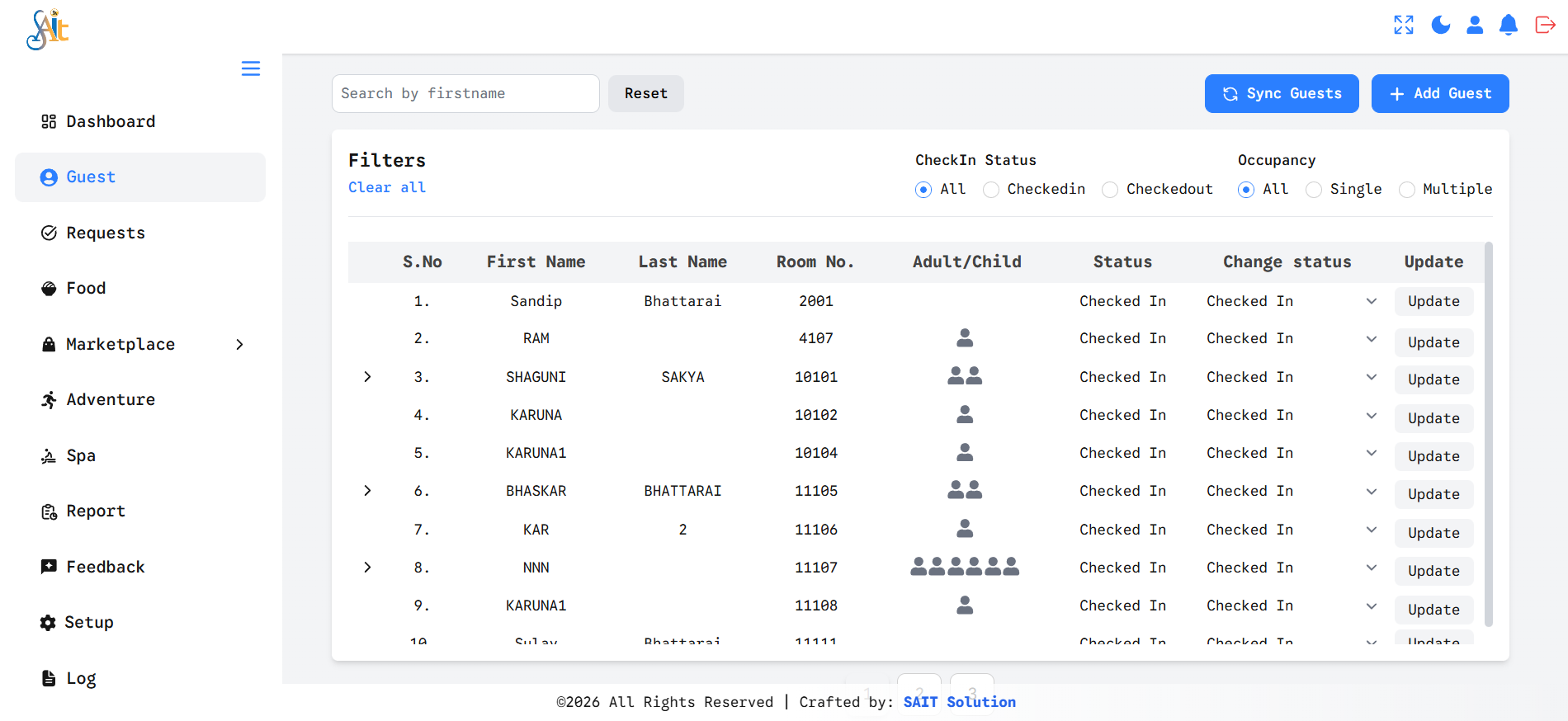Reset the guest search

pos(646,93)
